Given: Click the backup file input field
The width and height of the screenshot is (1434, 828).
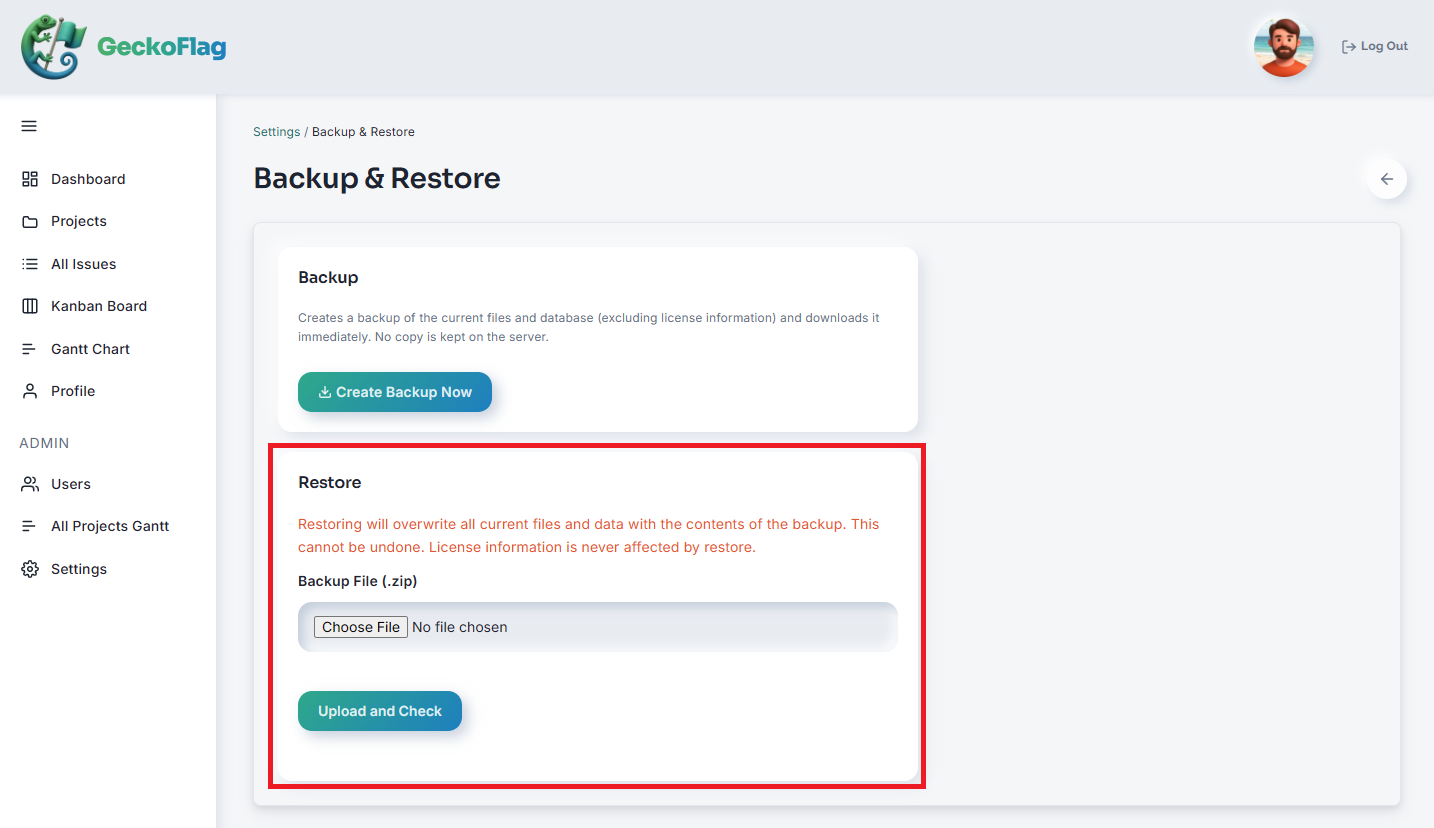Looking at the screenshot, I should pyautogui.click(x=598, y=627).
